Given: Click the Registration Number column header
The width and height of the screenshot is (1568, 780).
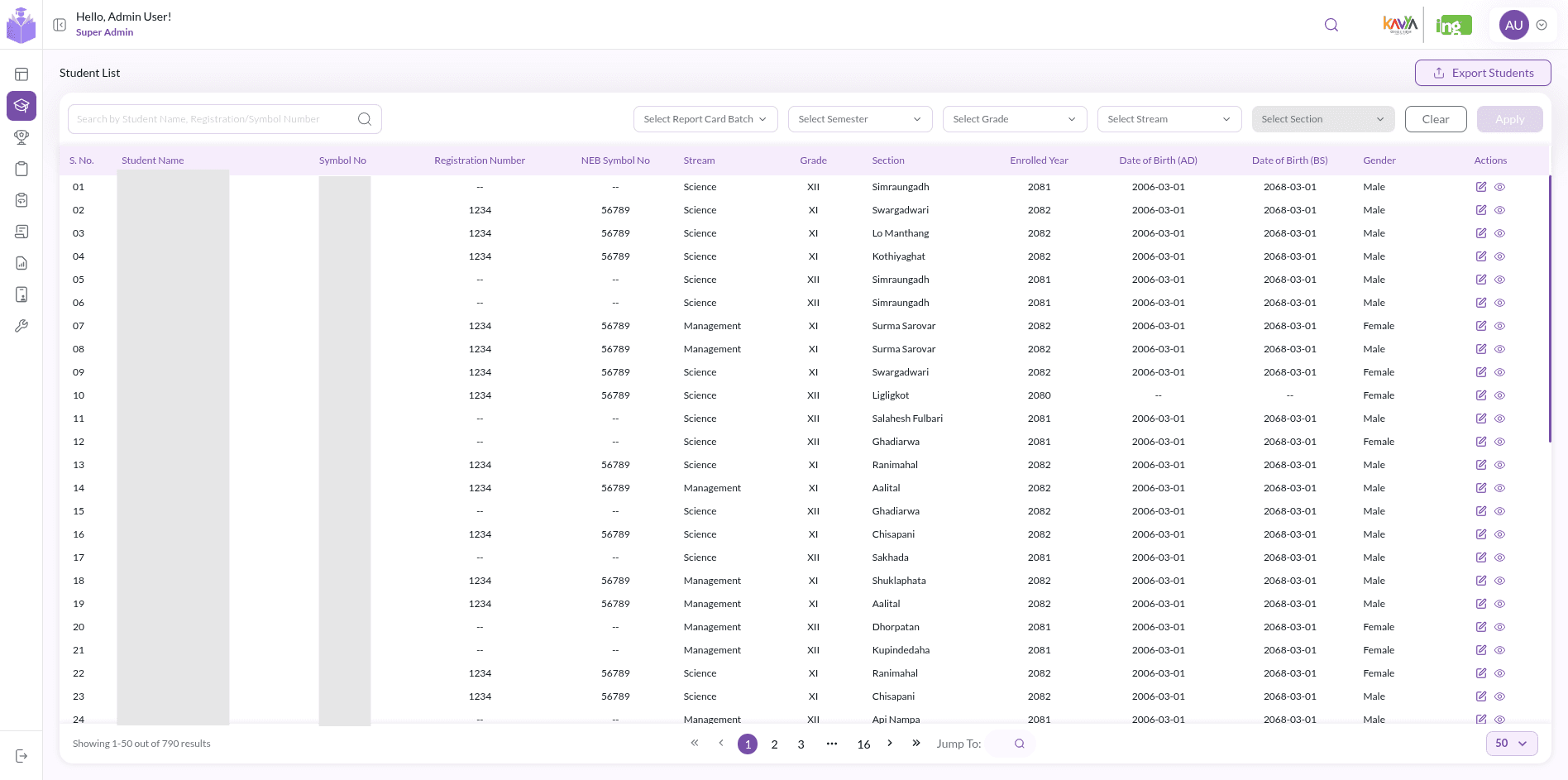Looking at the screenshot, I should pyautogui.click(x=480, y=160).
